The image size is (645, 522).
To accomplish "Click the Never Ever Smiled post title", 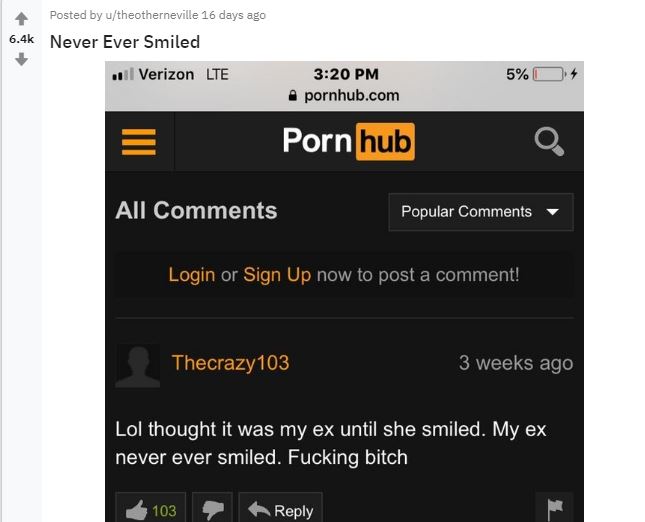I will point(125,42).
